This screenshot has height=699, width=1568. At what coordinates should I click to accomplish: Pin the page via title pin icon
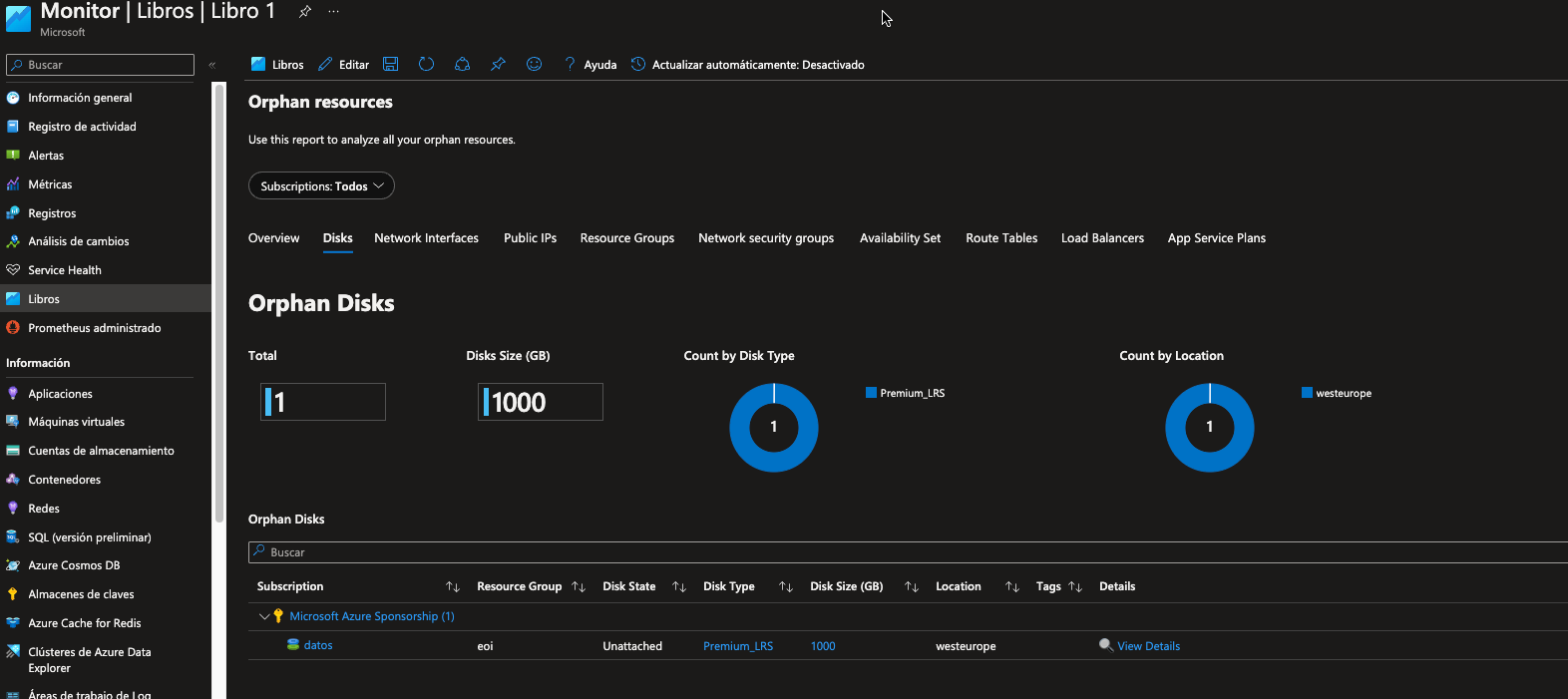pyautogui.click(x=305, y=12)
